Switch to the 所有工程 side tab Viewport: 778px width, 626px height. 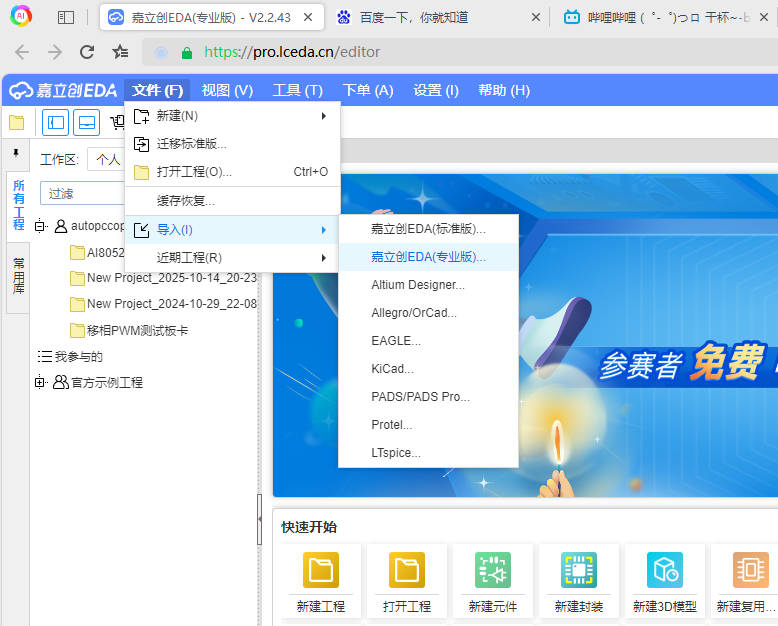18,205
